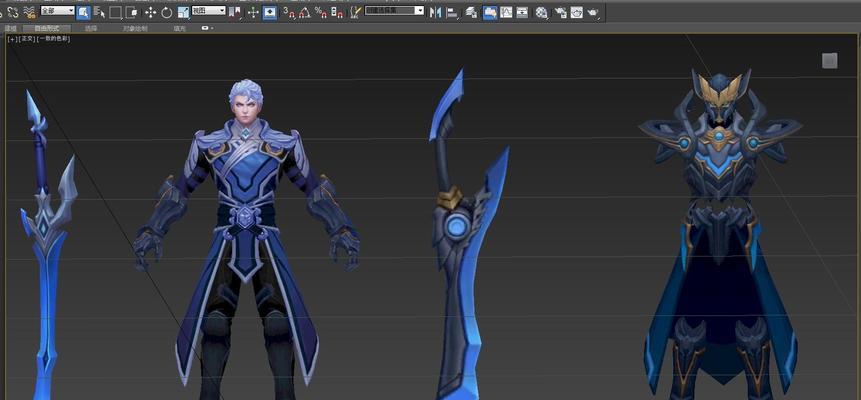861x400 pixels.
Task: Open the [+] viewport general menu
Action: click(x=12, y=39)
